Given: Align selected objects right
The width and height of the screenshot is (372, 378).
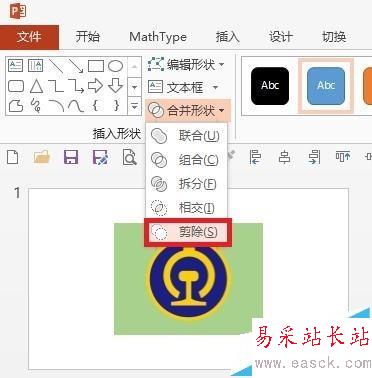Looking at the screenshot, I should point(314,157).
